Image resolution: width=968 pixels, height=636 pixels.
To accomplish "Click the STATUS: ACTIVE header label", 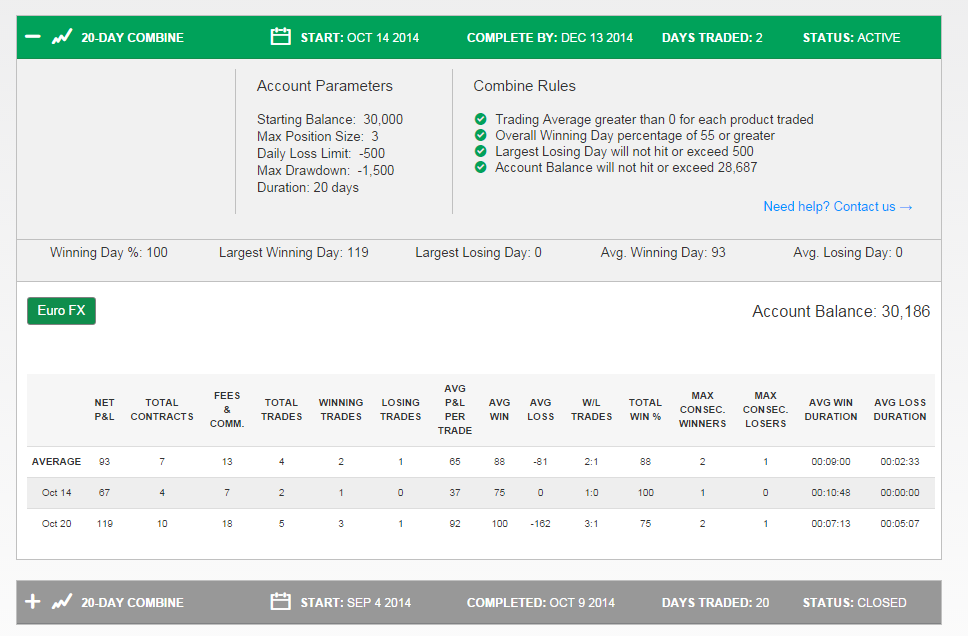I will tap(851, 38).
